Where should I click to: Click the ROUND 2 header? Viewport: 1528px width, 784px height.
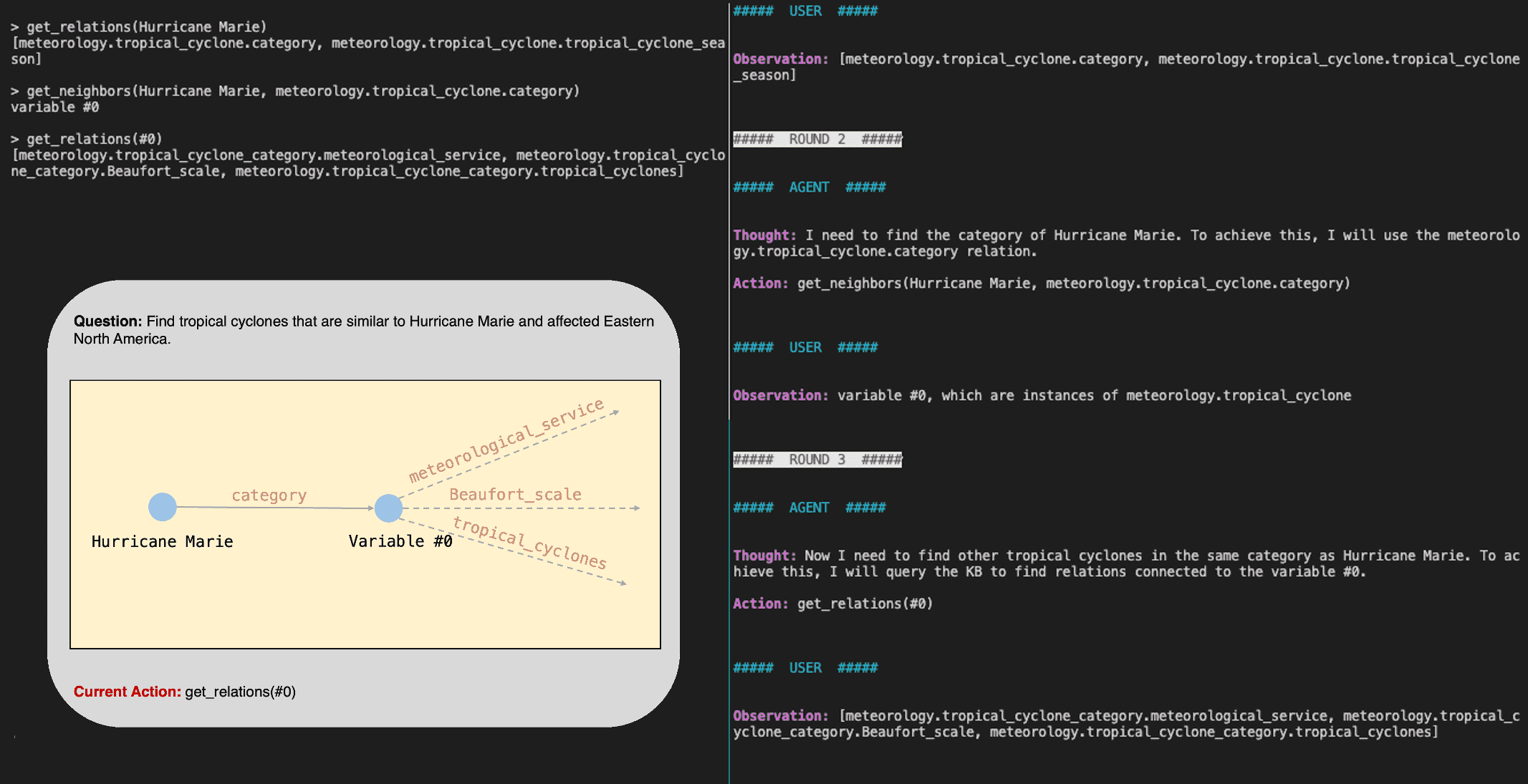tap(817, 139)
